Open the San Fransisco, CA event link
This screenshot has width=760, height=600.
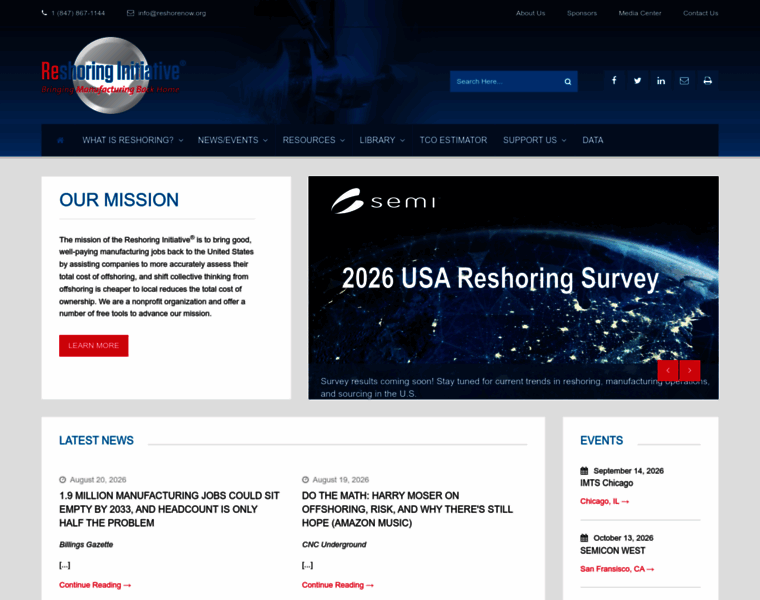(x=617, y=569)
